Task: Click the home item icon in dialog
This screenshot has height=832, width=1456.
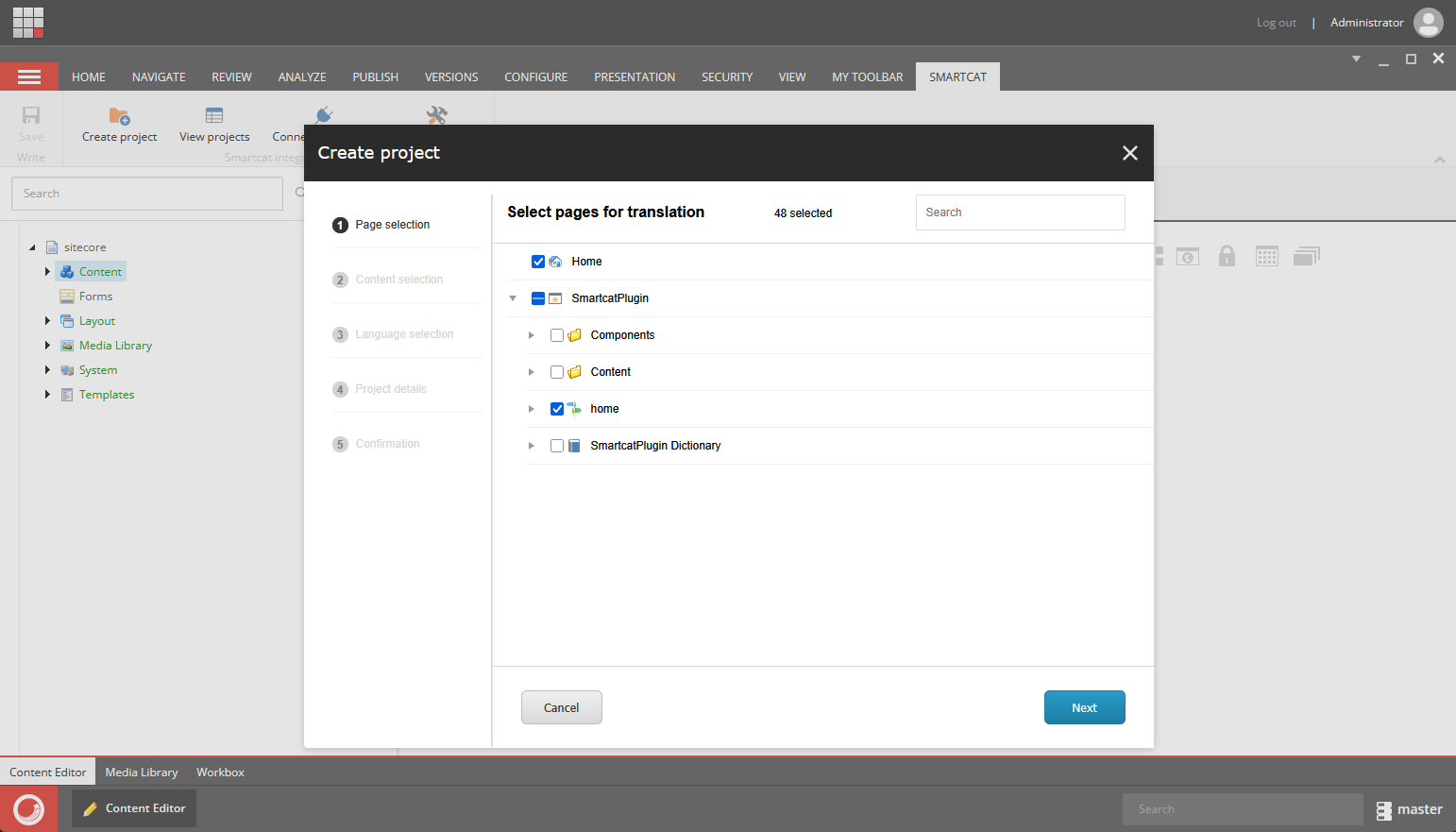Action: point(574,409)
